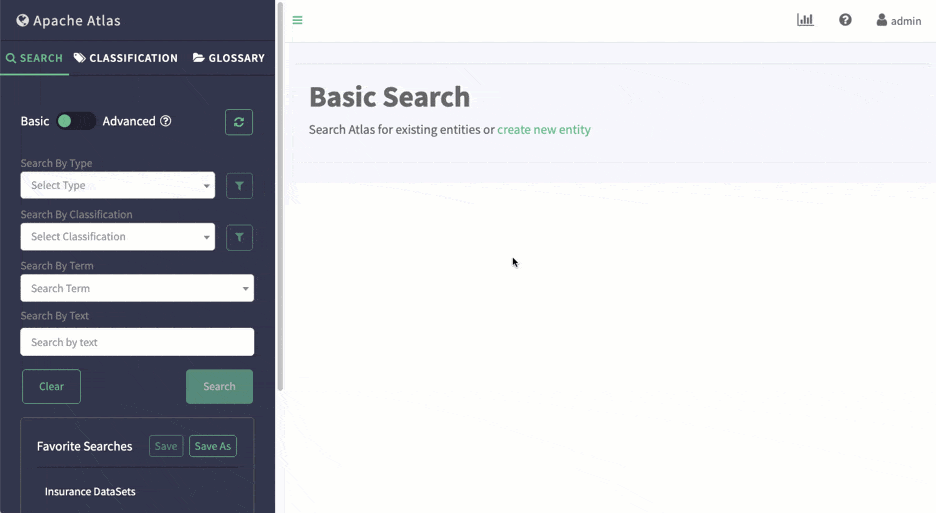The height and width of the screenshot is (513, 936).
Task: Click the info icon next to Advanced
Action: [x=166, y=121]
